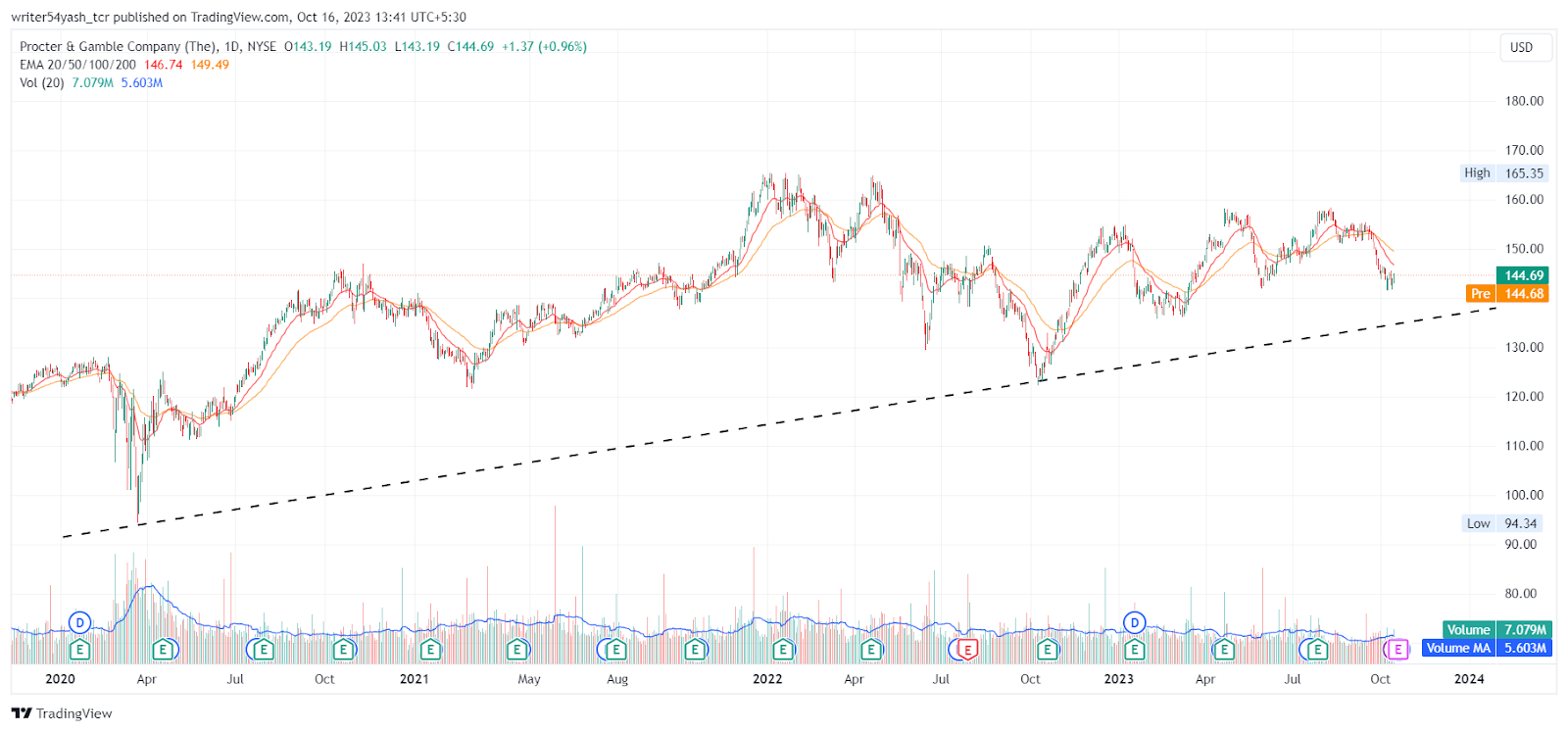1568x732 pixels.
Task: Click the +1.37 (+0.96%) change value
Action: click(545, 46)
